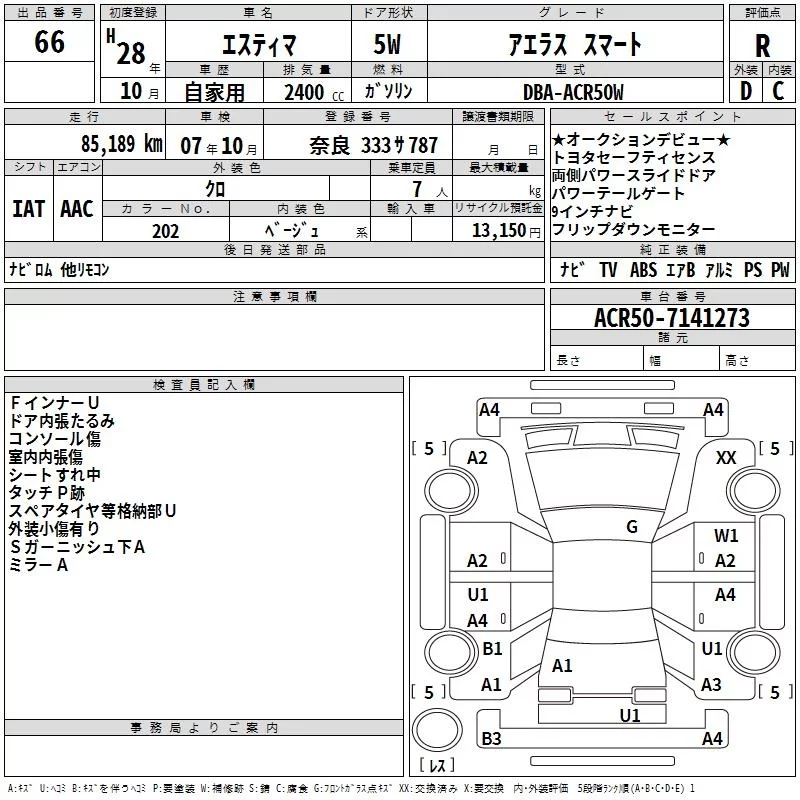Click the model code "DBA-ACR50W"
This screenshot has height=800, width=800.
pyautogui.click(x=573, y=92)
